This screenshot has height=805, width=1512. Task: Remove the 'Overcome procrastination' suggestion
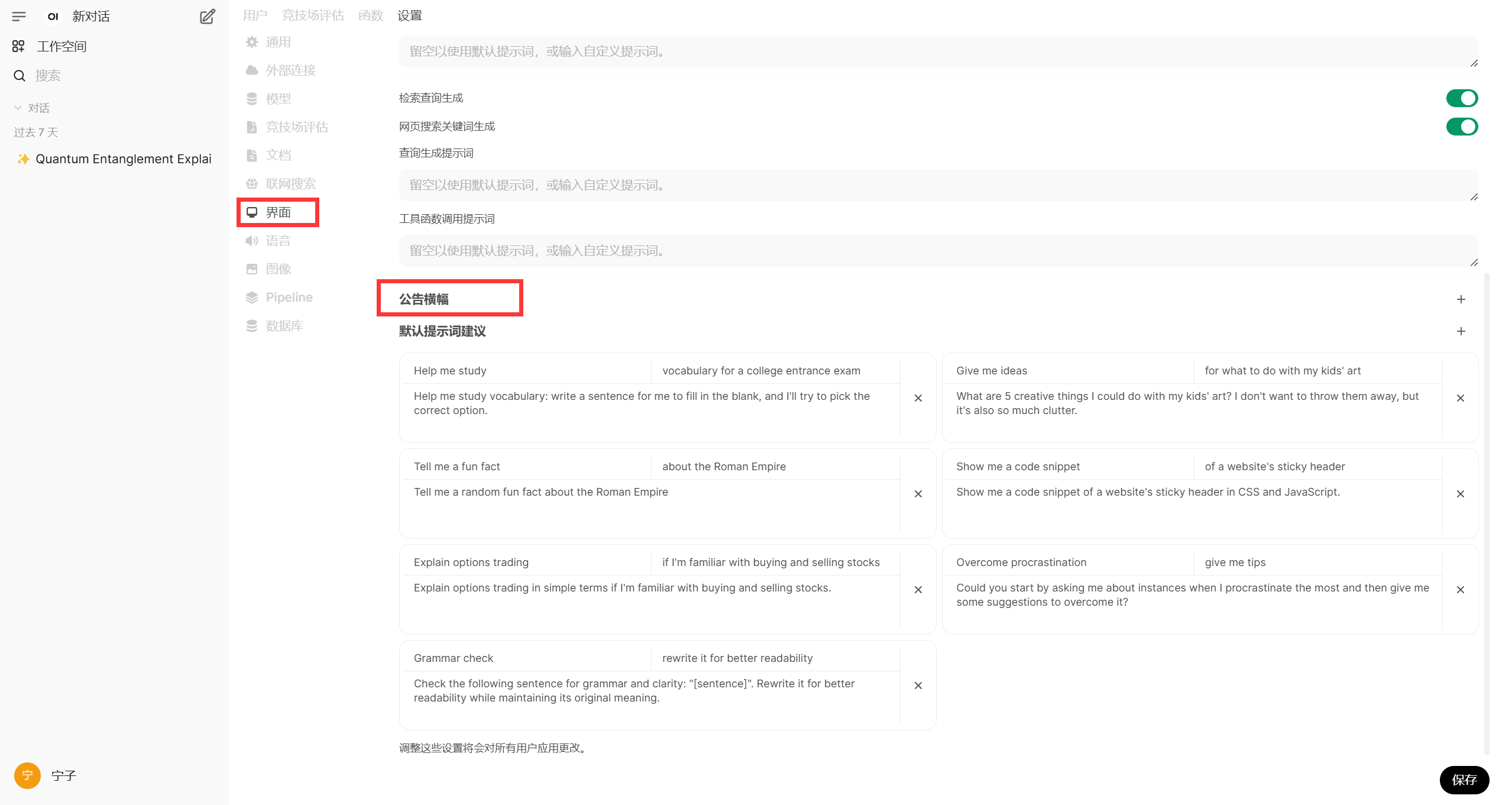click(x=1460, y=590)
